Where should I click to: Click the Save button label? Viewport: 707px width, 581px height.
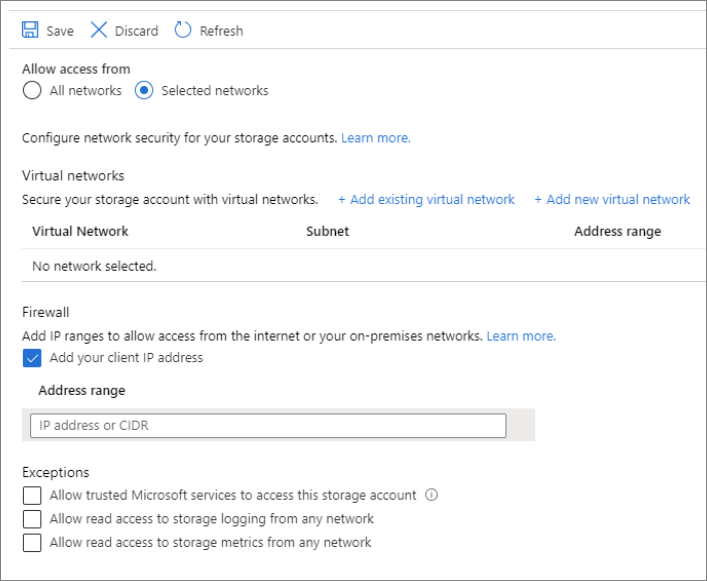60,31
